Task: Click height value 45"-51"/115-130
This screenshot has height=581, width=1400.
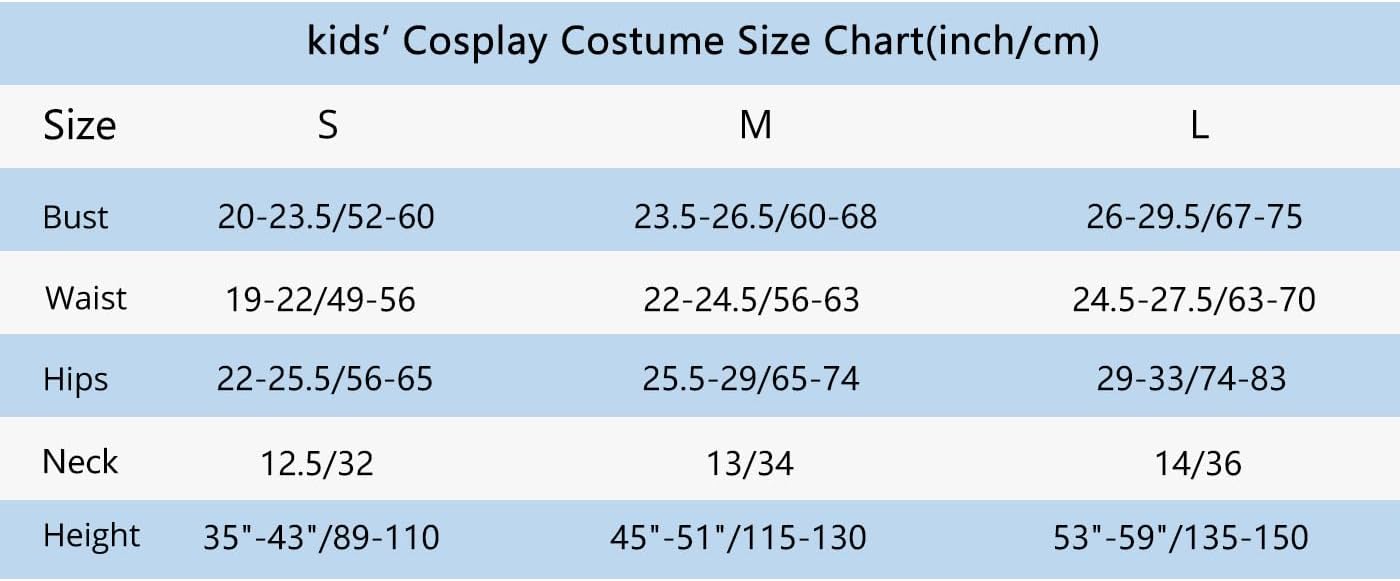Action: [x=738, y=537]
